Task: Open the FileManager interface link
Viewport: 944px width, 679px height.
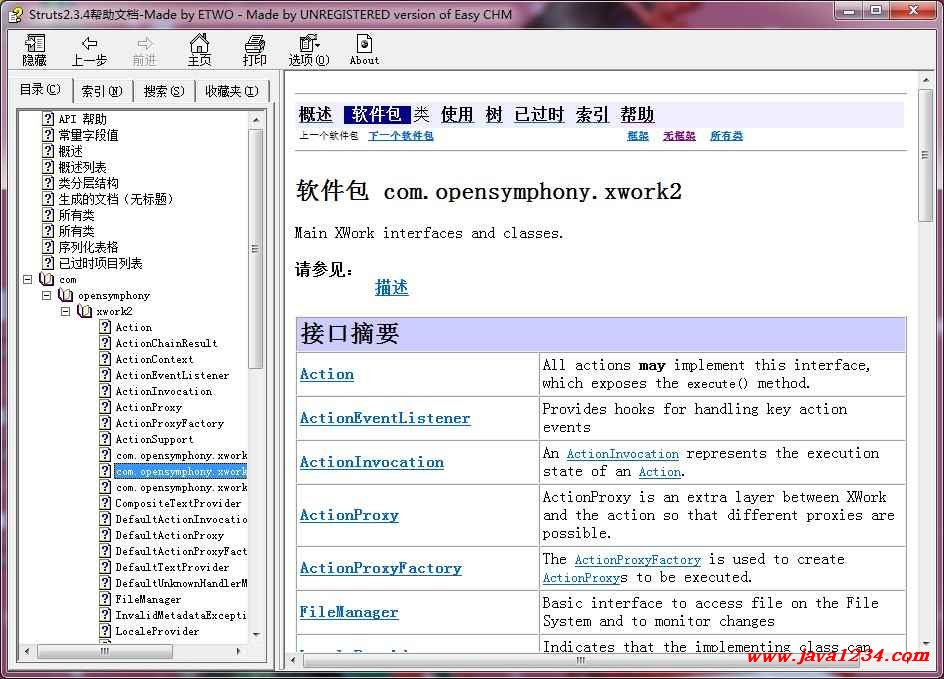Action: tap(348, 612)
